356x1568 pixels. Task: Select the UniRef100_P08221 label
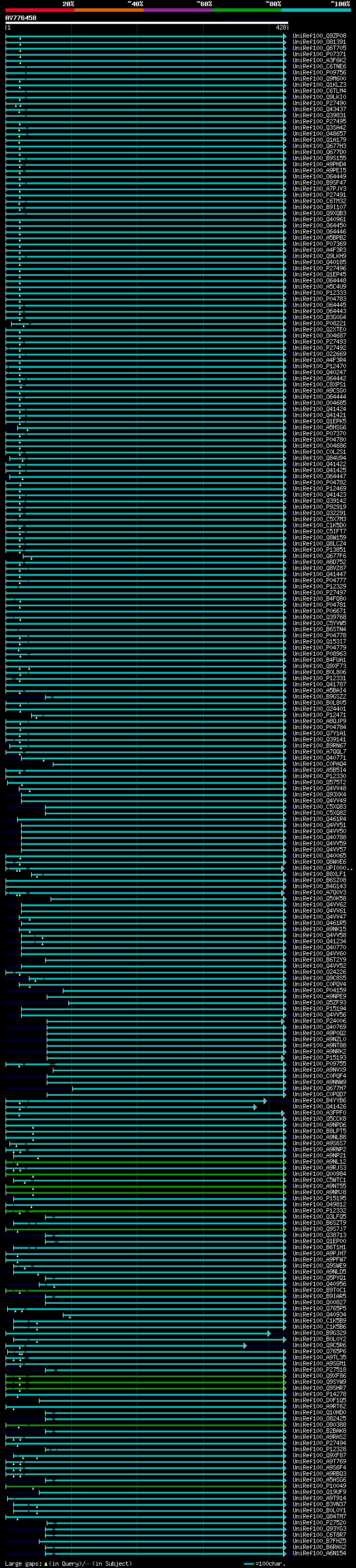point(319,324)
